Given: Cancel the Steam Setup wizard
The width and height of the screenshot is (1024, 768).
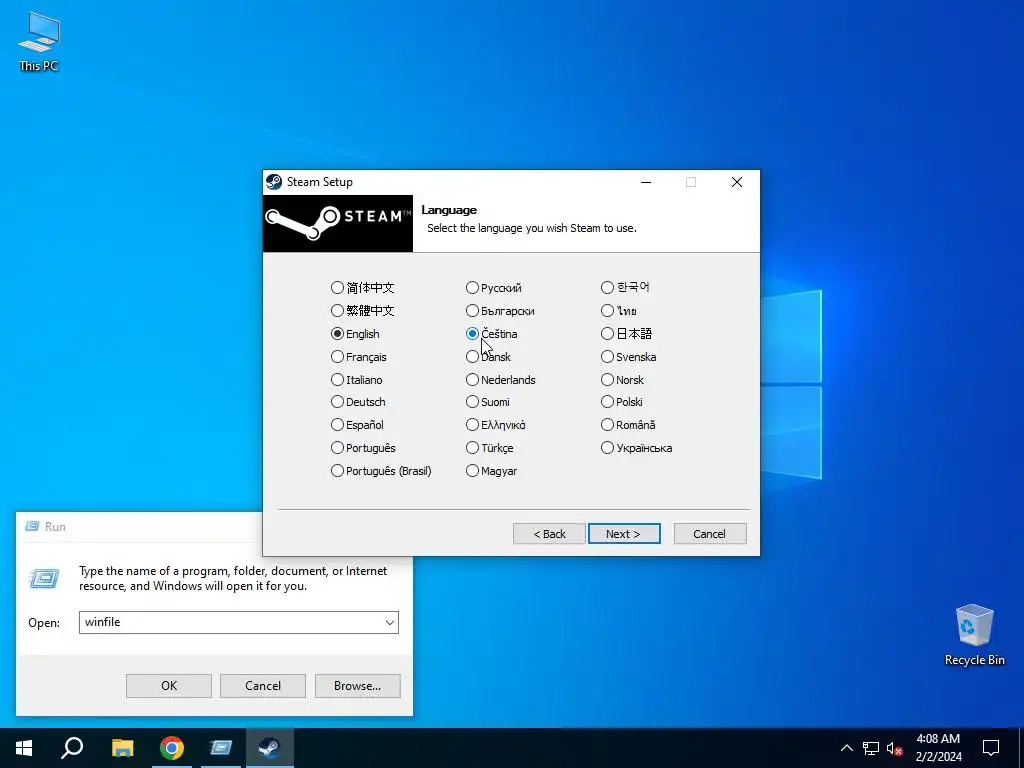Looking at the screenshot, I should [710, 534].
